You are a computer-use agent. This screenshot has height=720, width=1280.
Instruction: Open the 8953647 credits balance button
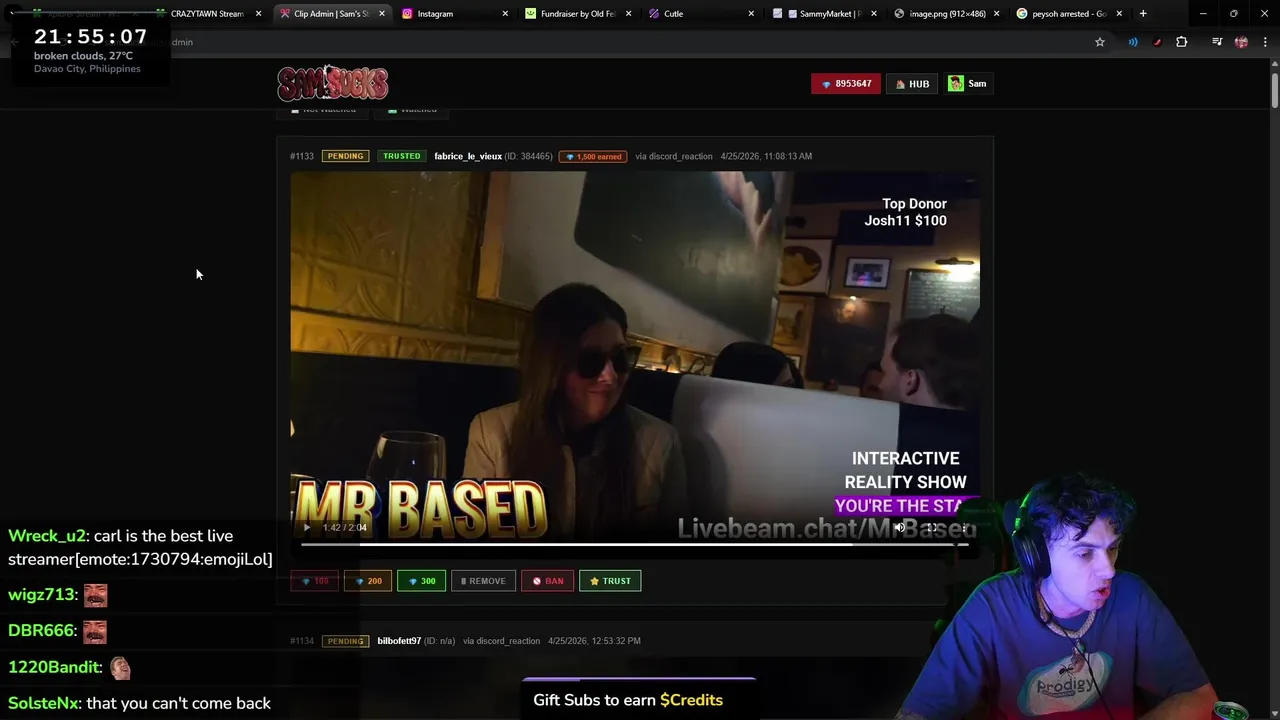(x=846, y=84)
